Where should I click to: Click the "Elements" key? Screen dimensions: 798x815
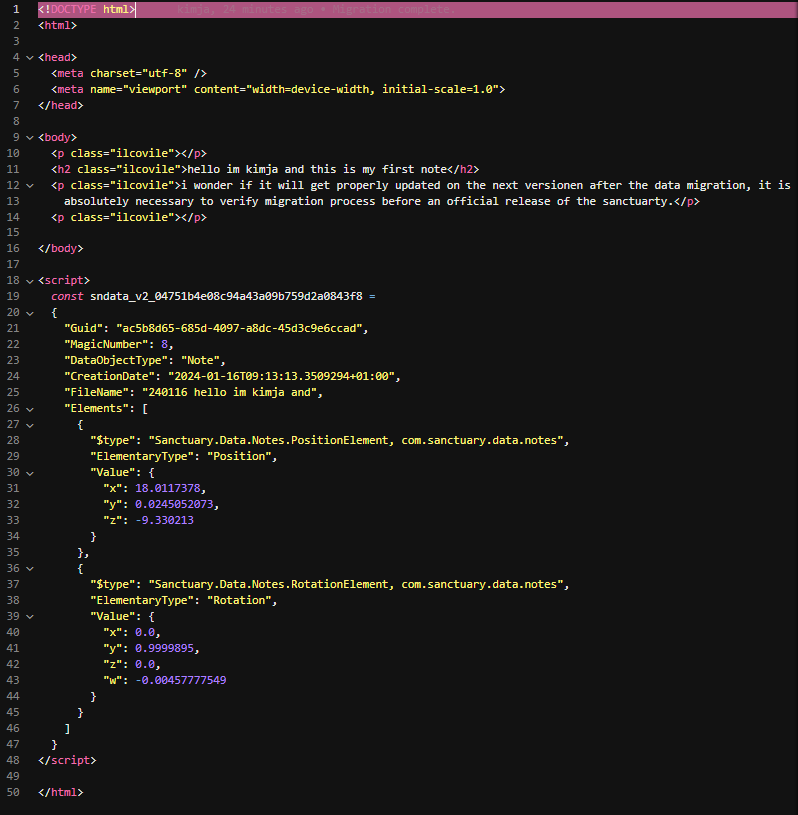tap(99, 409)
